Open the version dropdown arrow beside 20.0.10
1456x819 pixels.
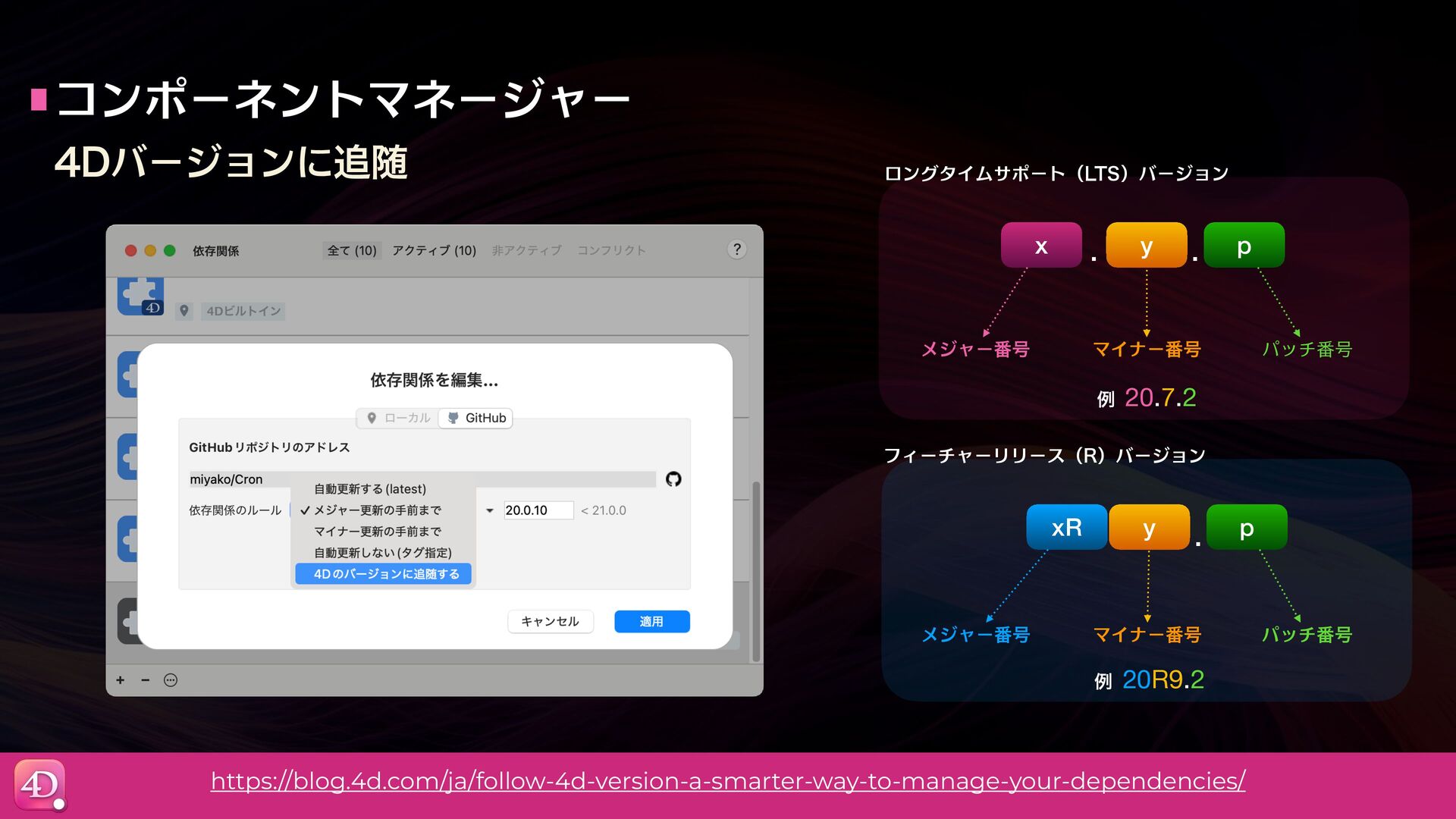click(x=490, y=510)
